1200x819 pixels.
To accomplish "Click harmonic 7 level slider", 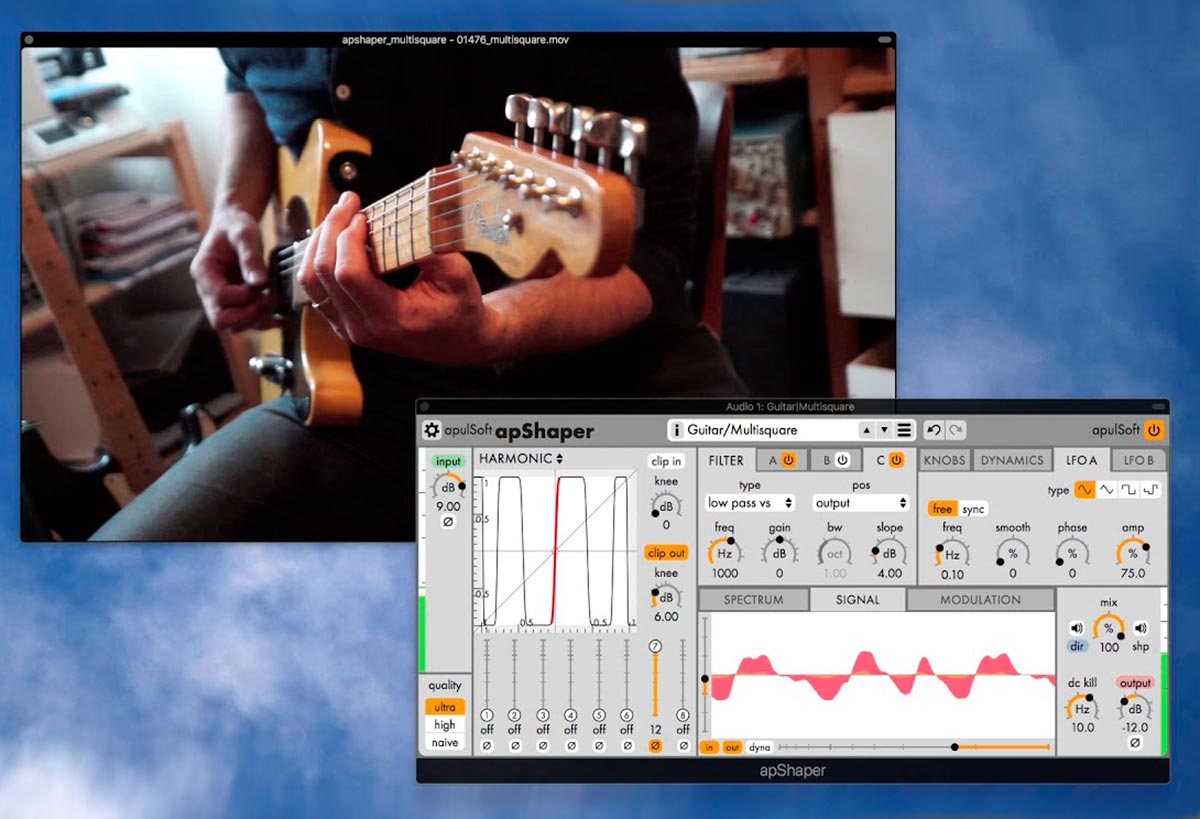I will (655, 680).
